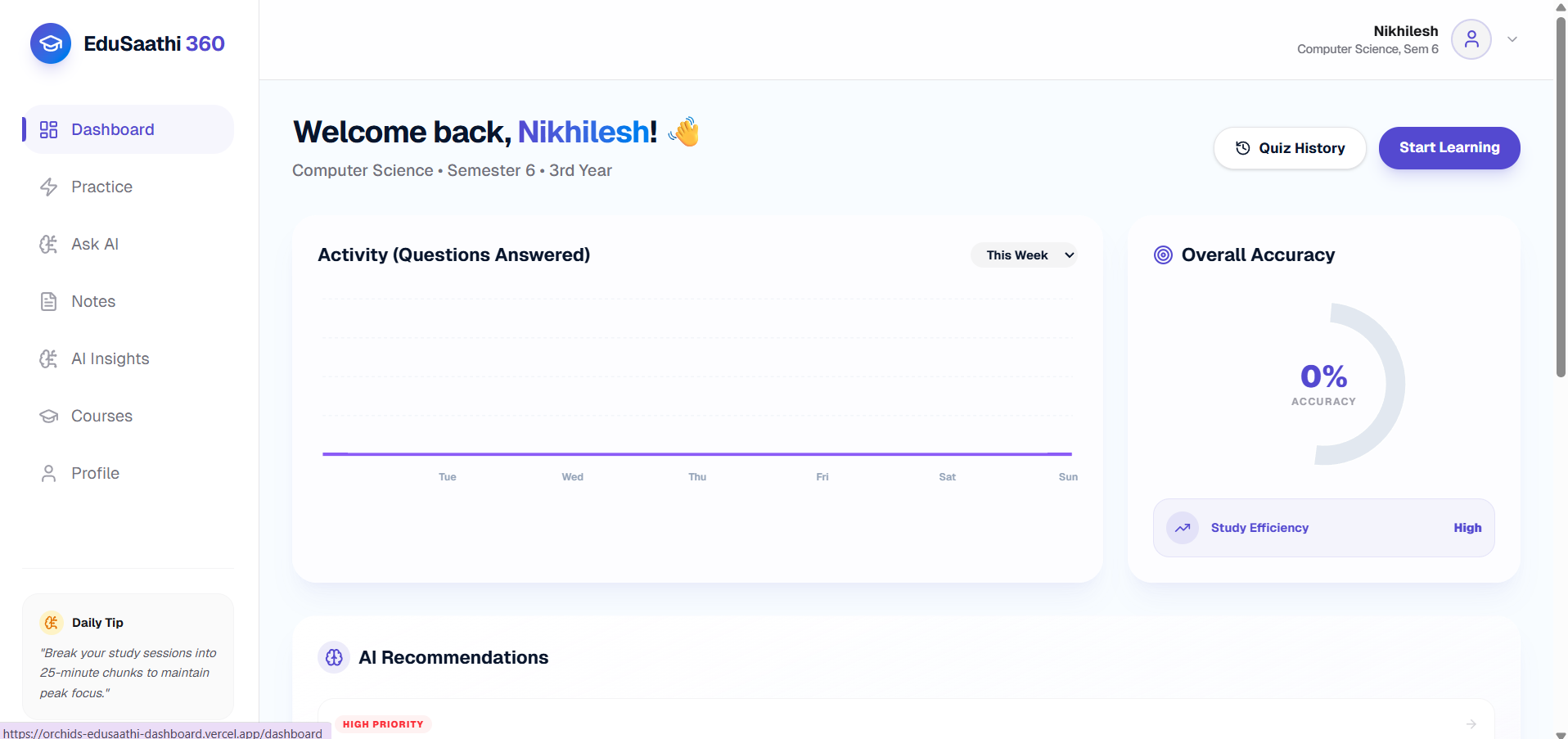
Task: Click the AI Recommendations brain icon
Action: pyautogui.click(x=334, y=657)
